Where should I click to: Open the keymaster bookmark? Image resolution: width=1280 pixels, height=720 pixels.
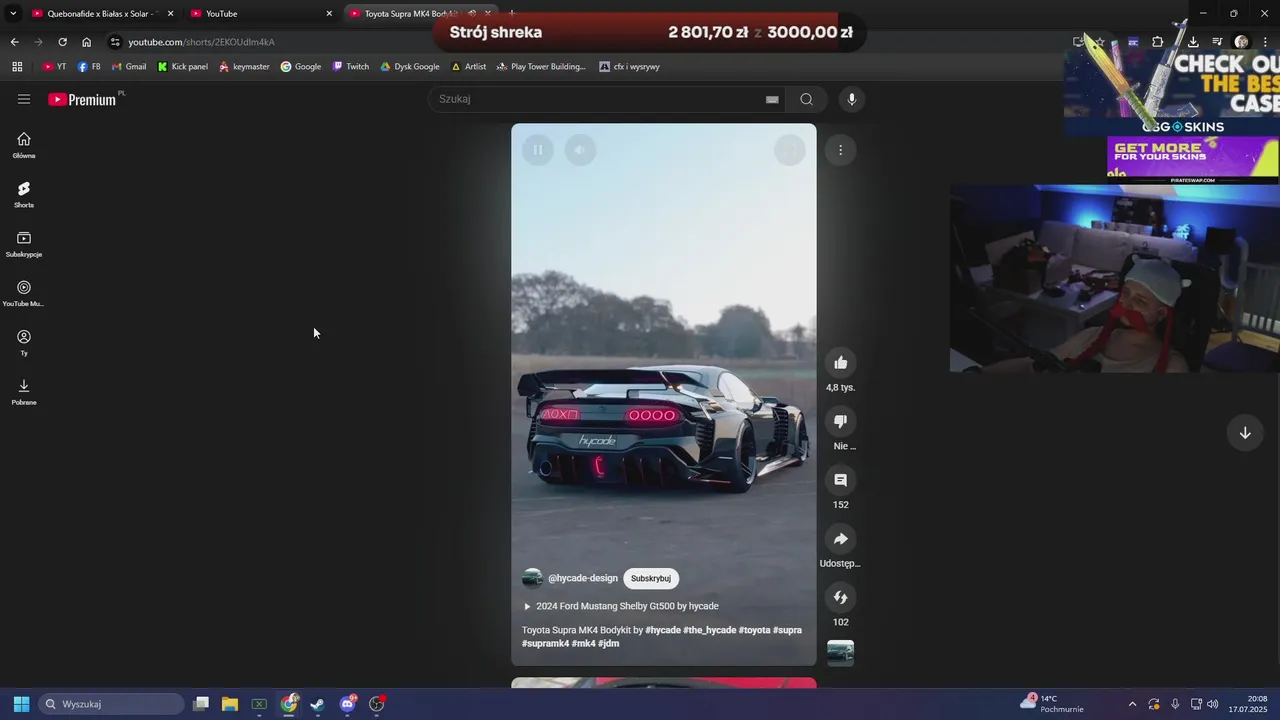click(244, 67)
